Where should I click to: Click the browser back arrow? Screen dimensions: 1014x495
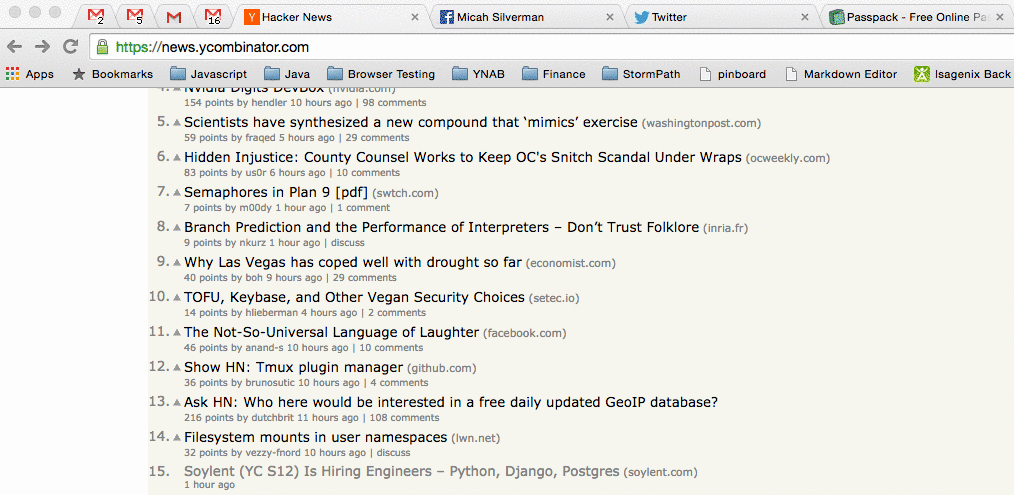click(x=15, y=47)
